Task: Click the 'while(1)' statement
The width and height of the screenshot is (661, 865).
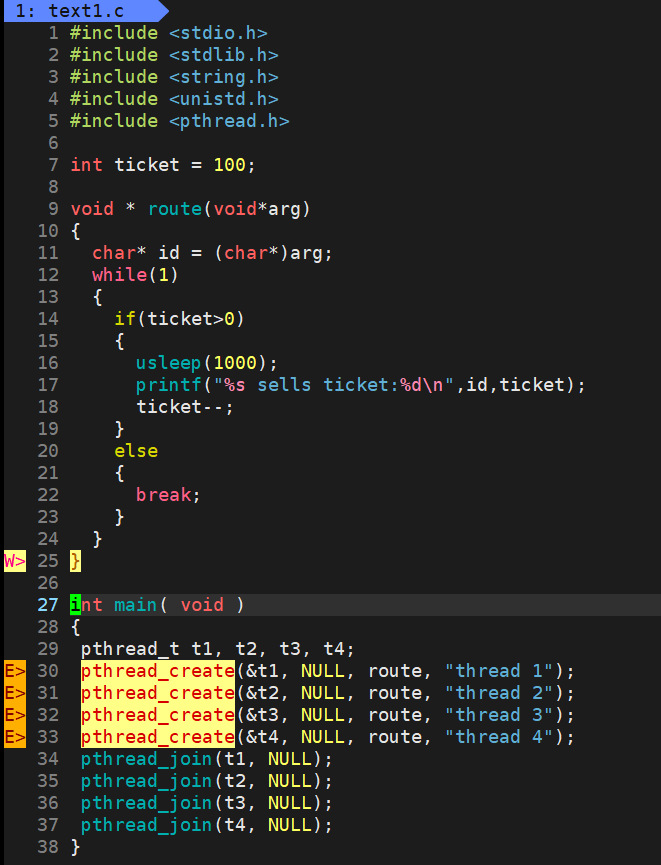Action: click(135, 275)
